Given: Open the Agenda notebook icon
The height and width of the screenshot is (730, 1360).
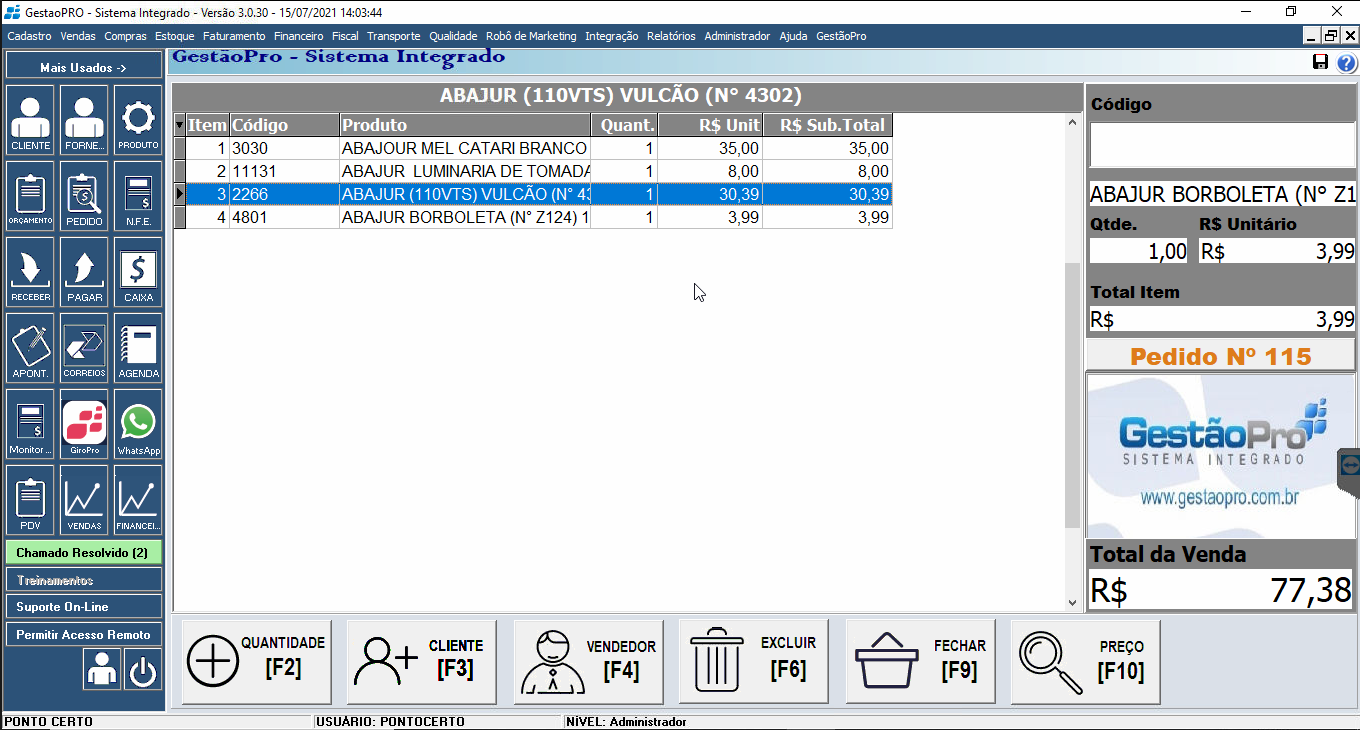Looking at the screenshot, I should click(x=138, y=349).
